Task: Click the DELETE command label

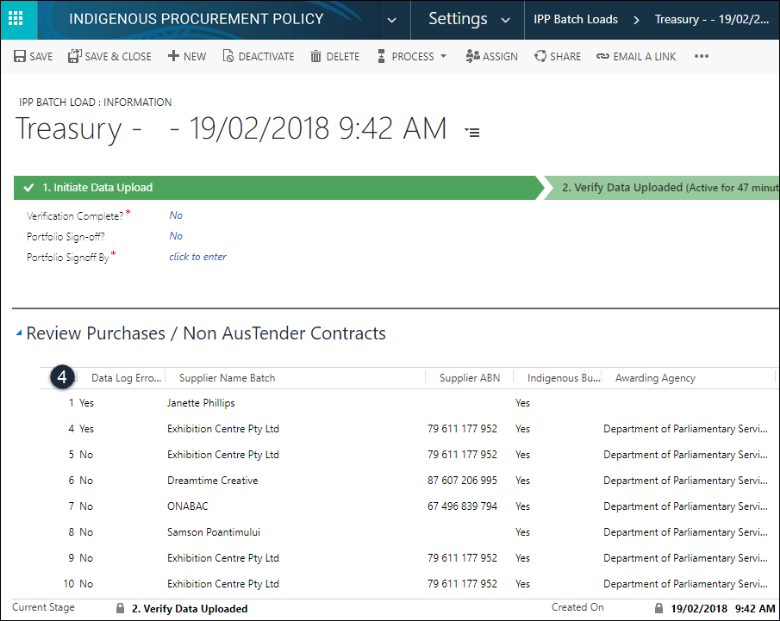Action: (x=343, y=57)
